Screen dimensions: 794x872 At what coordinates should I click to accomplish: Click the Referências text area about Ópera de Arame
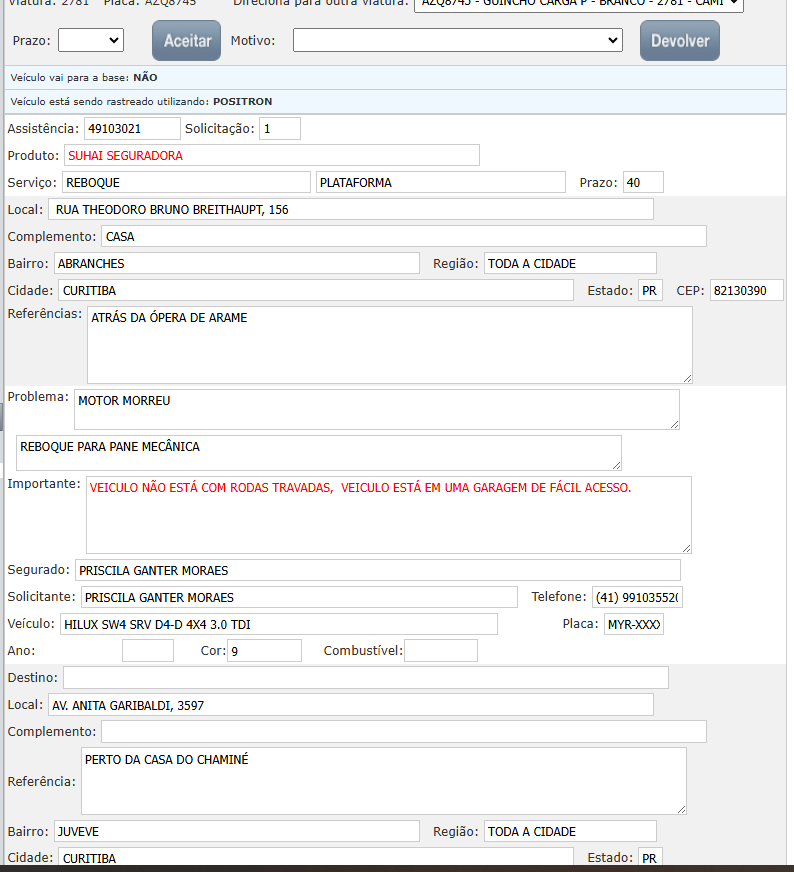[x=389, y=345]
